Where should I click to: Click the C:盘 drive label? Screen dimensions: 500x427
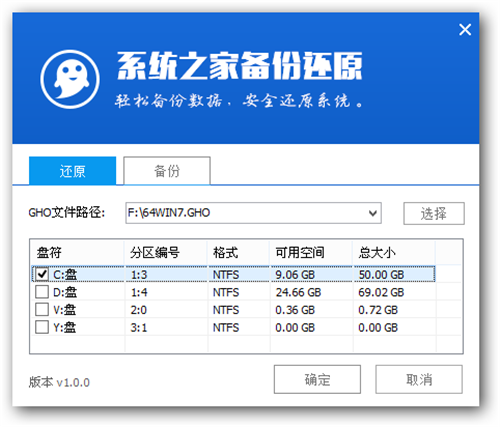click(65, 275)
